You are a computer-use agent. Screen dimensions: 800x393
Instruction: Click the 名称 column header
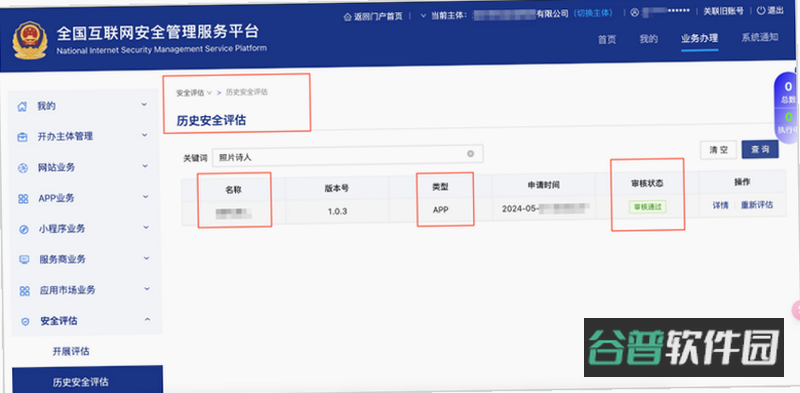pos(233,189)
